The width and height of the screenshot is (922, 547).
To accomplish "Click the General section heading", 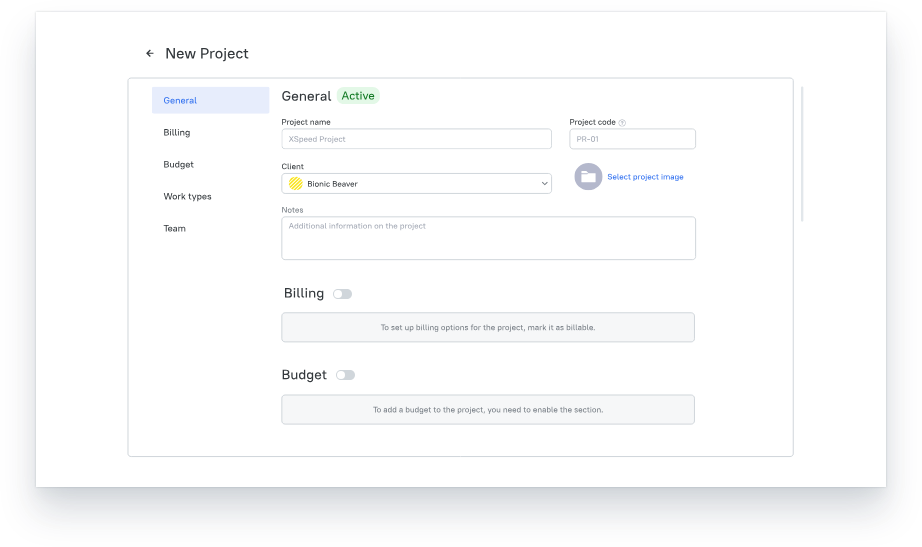I will pyautogui.click(x=306, y=96).
